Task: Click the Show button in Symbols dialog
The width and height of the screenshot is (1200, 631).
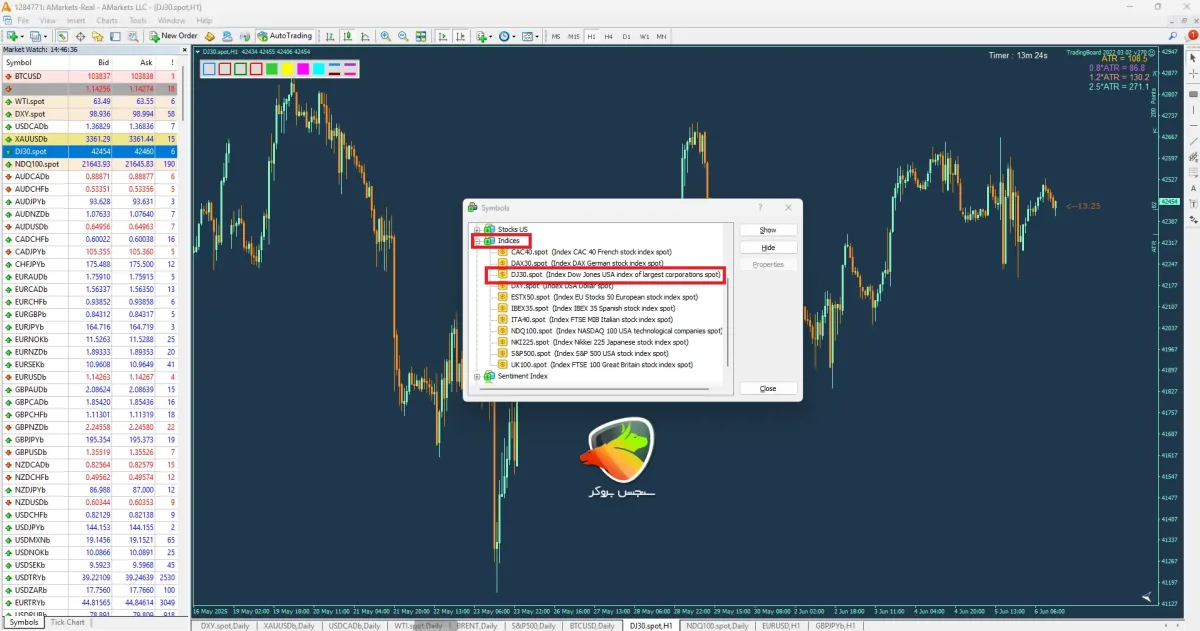Action: (768, 230)
